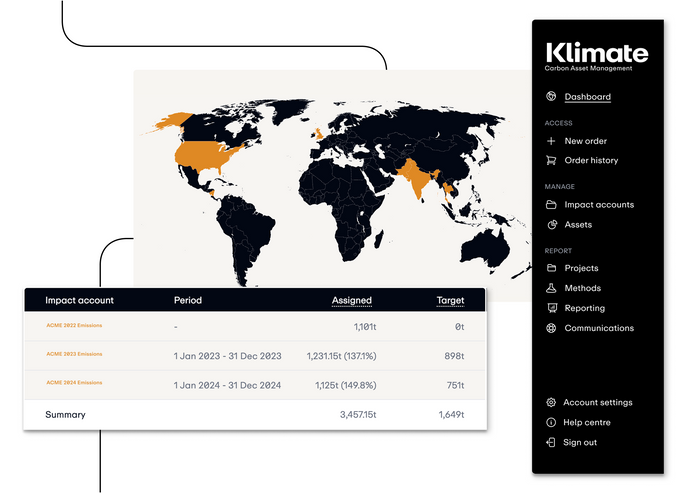Screen dimensions: 700x493
Task: Click the 1,649t summary target
Action: click(451, 414)
